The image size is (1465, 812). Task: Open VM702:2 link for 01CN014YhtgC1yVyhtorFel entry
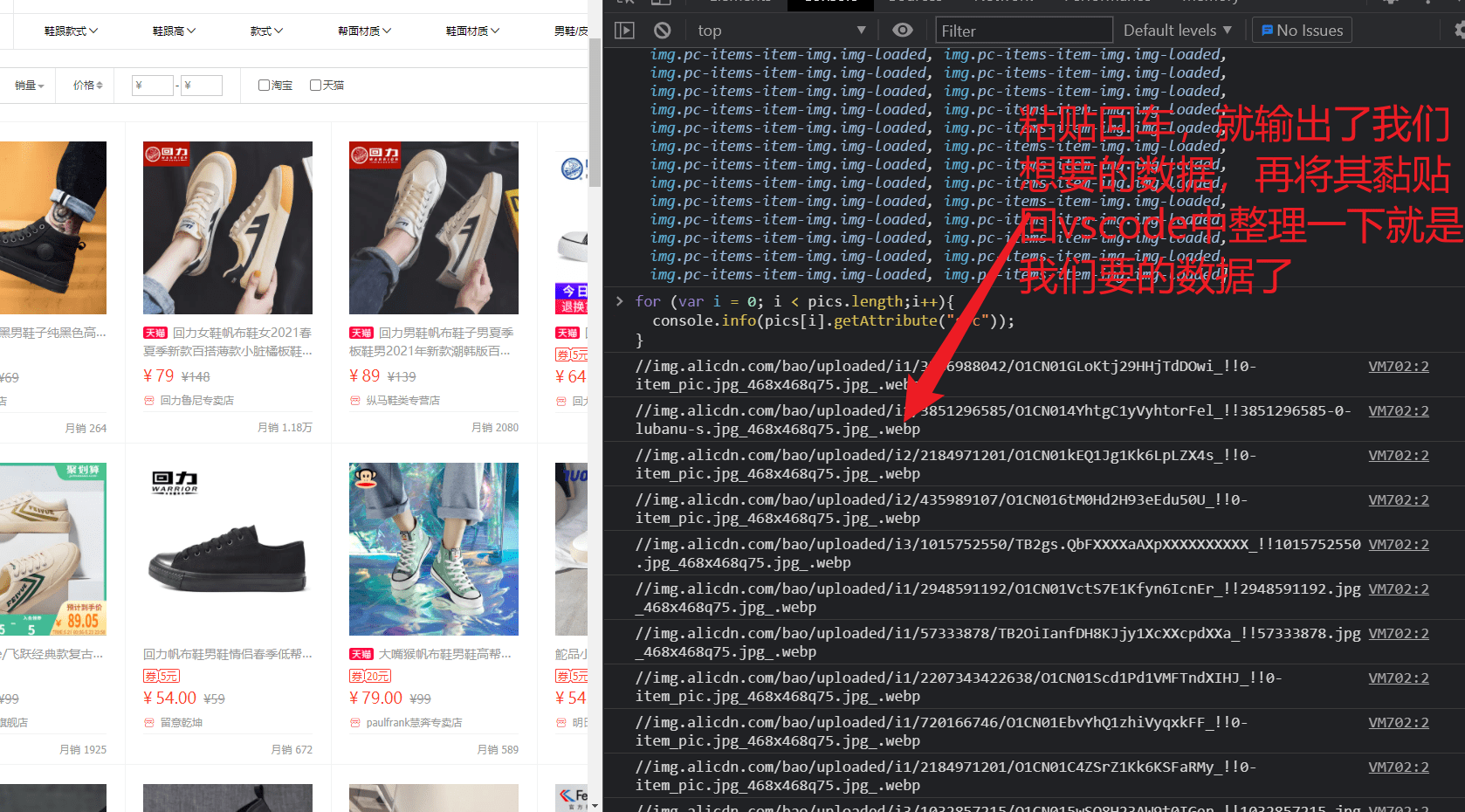pos(1399,411)
